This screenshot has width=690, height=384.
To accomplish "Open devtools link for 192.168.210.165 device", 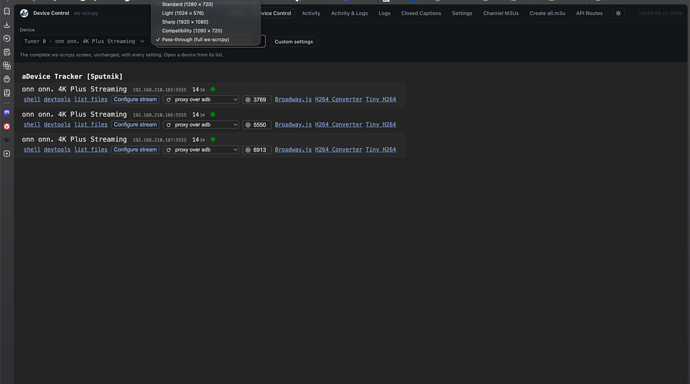I will [57, 99].
